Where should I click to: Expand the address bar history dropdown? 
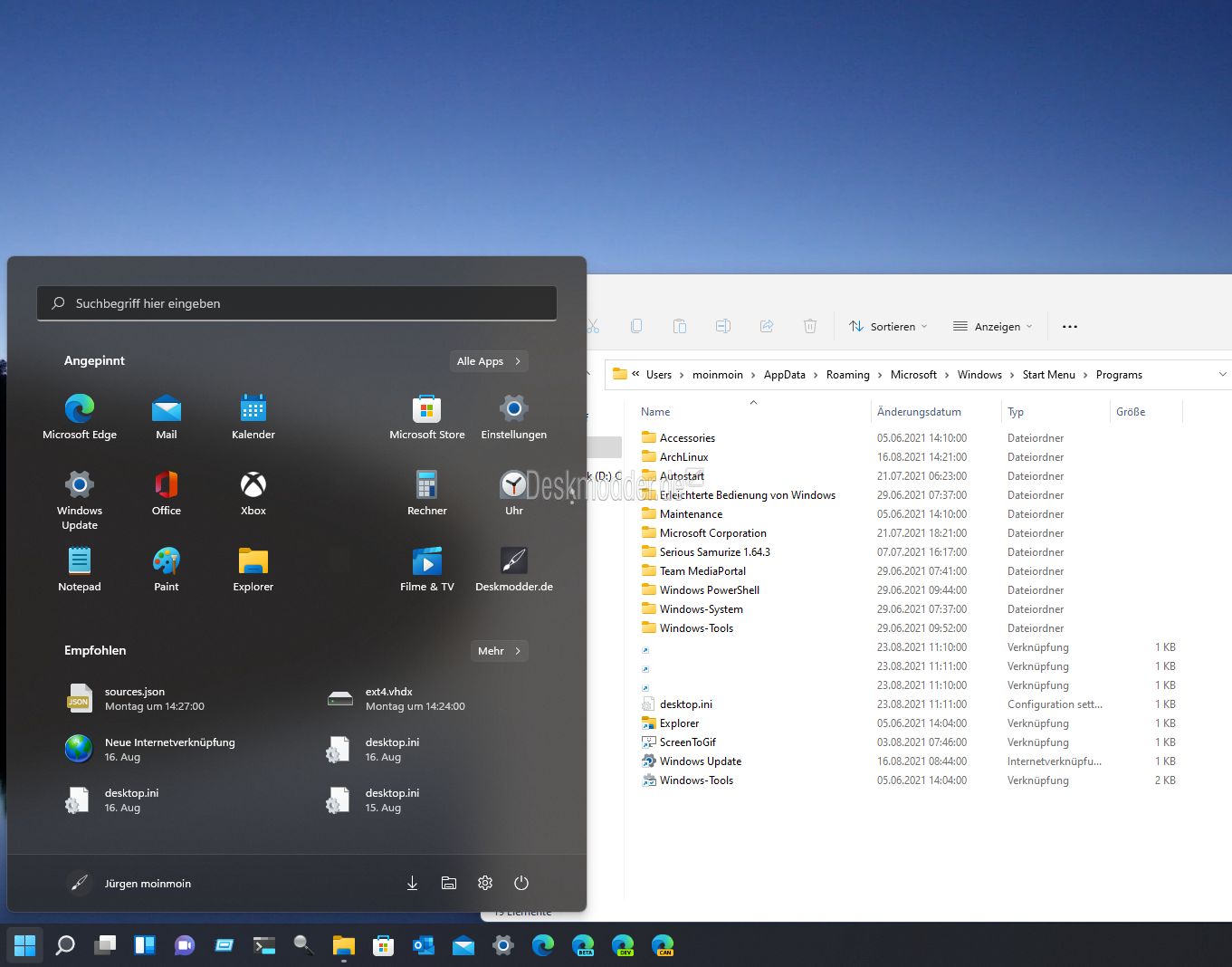point(1222,374)
